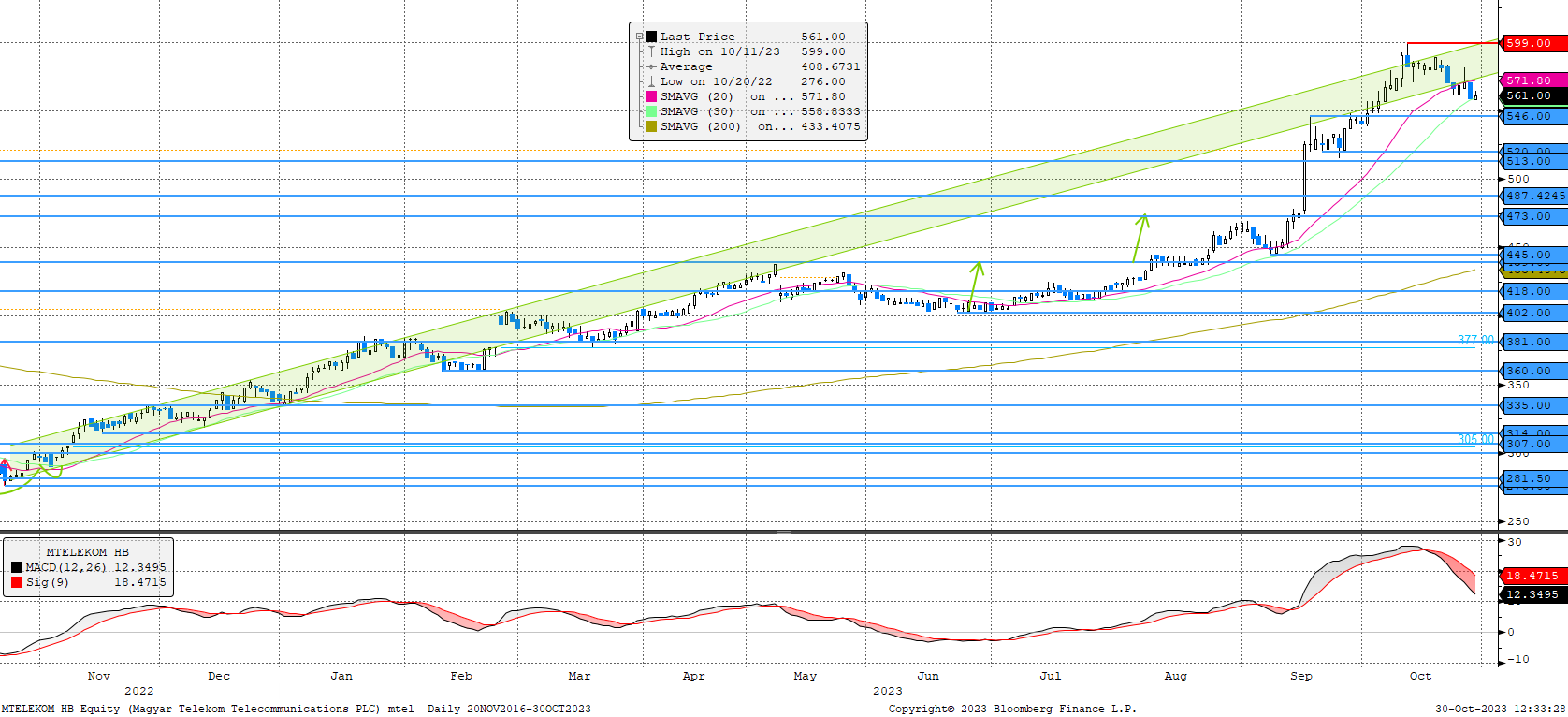Click the 281.50 level tag on axis
The height and width of the screenshot is (717, 1568).
pos(1533,478)
